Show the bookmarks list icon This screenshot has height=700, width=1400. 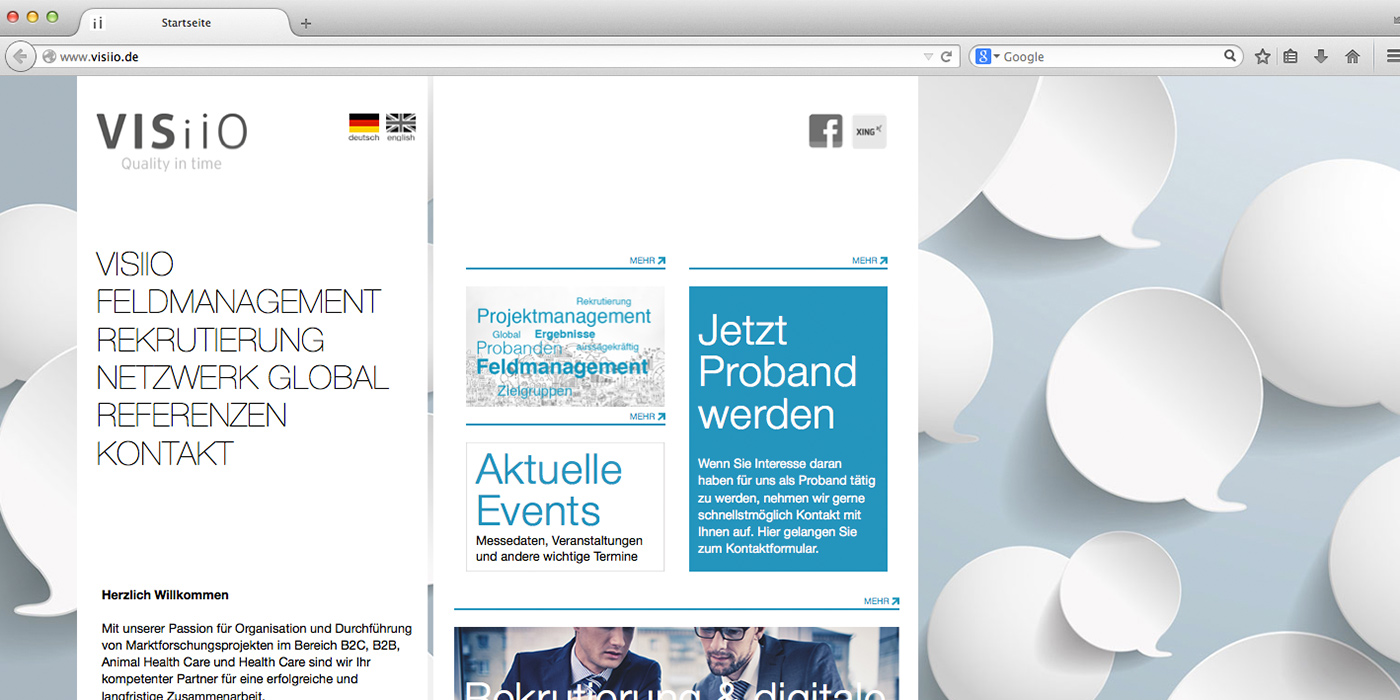pos(1291,57)
